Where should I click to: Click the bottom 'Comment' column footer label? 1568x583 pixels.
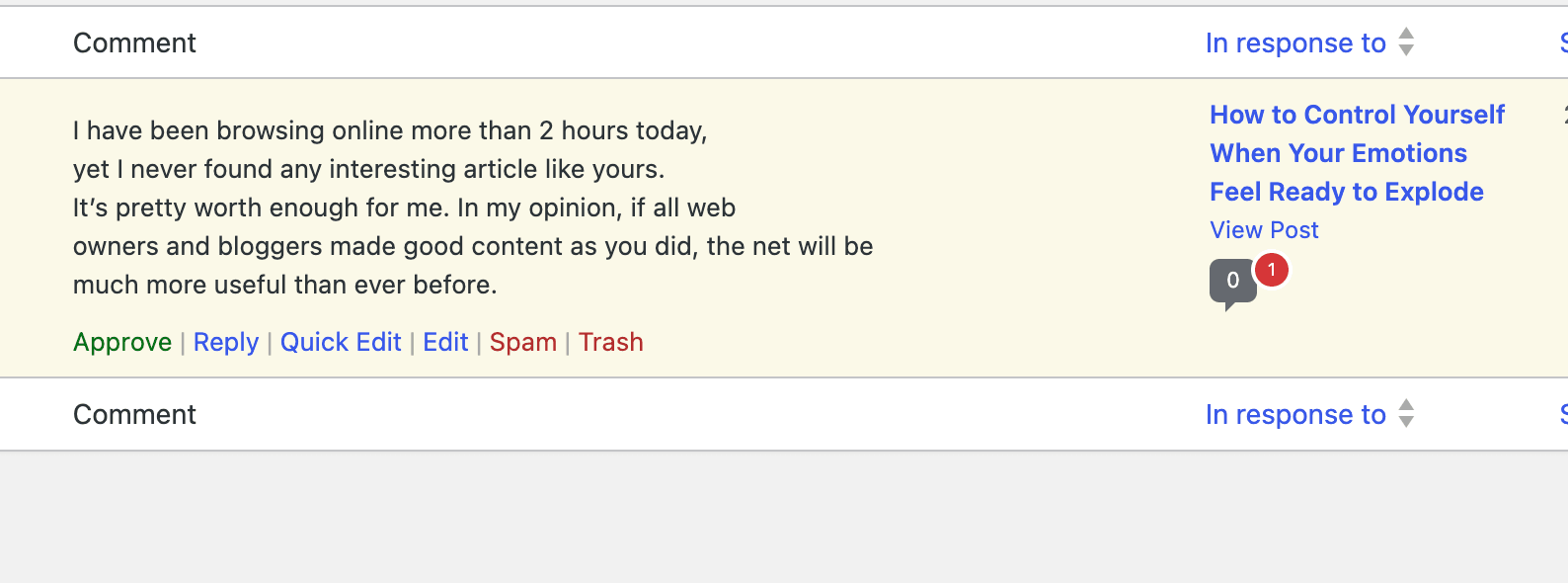134,415
